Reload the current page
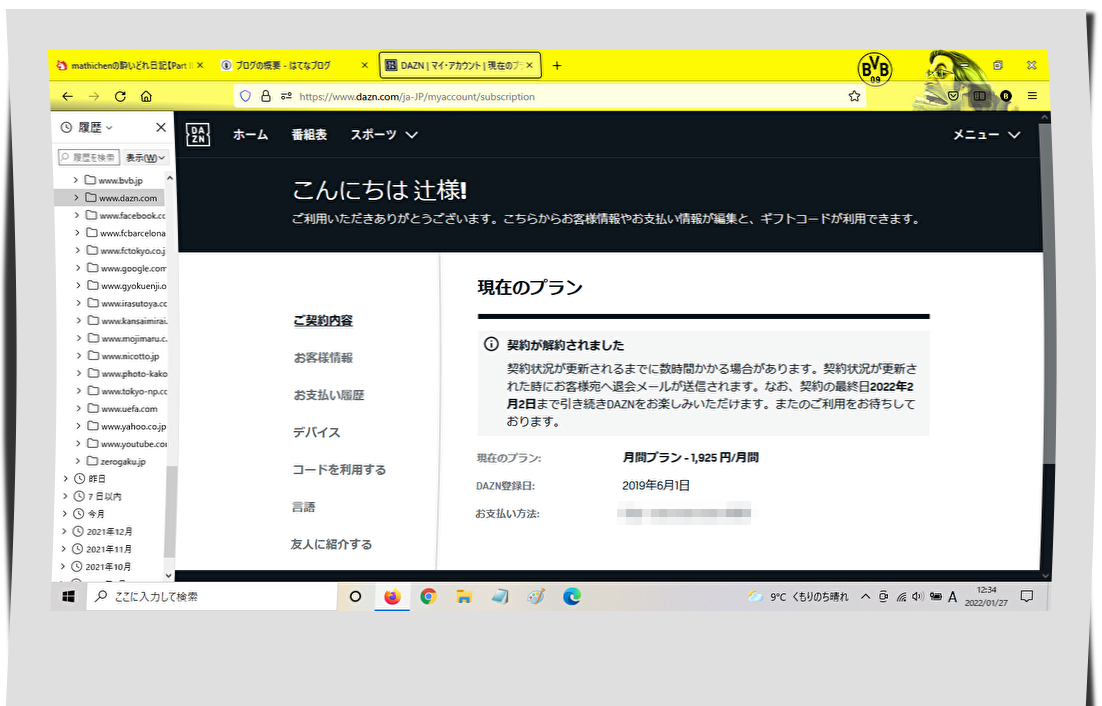Image resolution: width=1102 pixels, height=706 pixels. pos(120,96)
